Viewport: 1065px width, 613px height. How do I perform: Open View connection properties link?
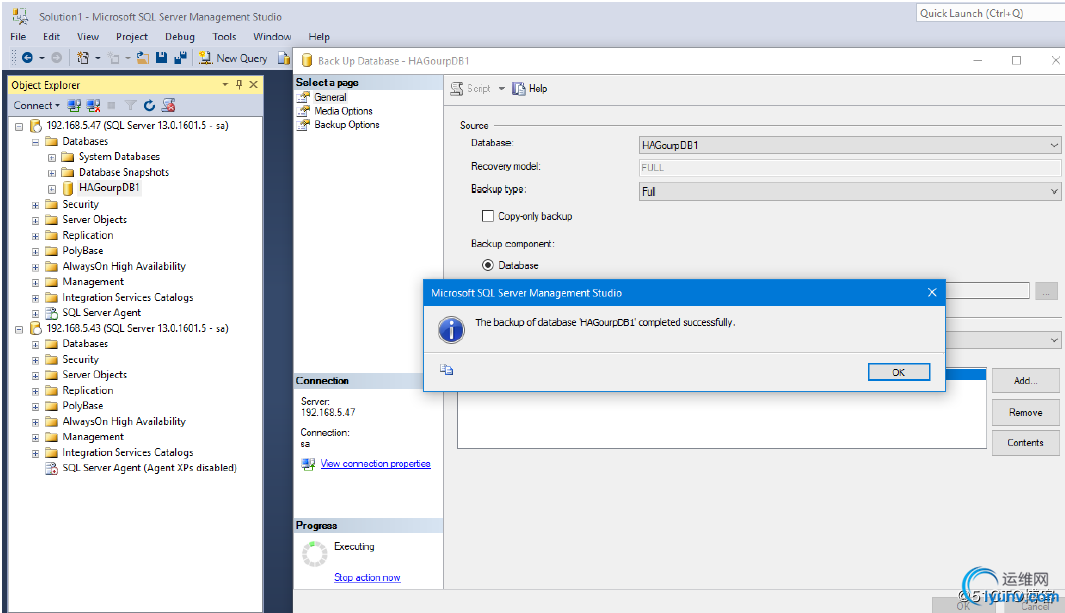376,464
